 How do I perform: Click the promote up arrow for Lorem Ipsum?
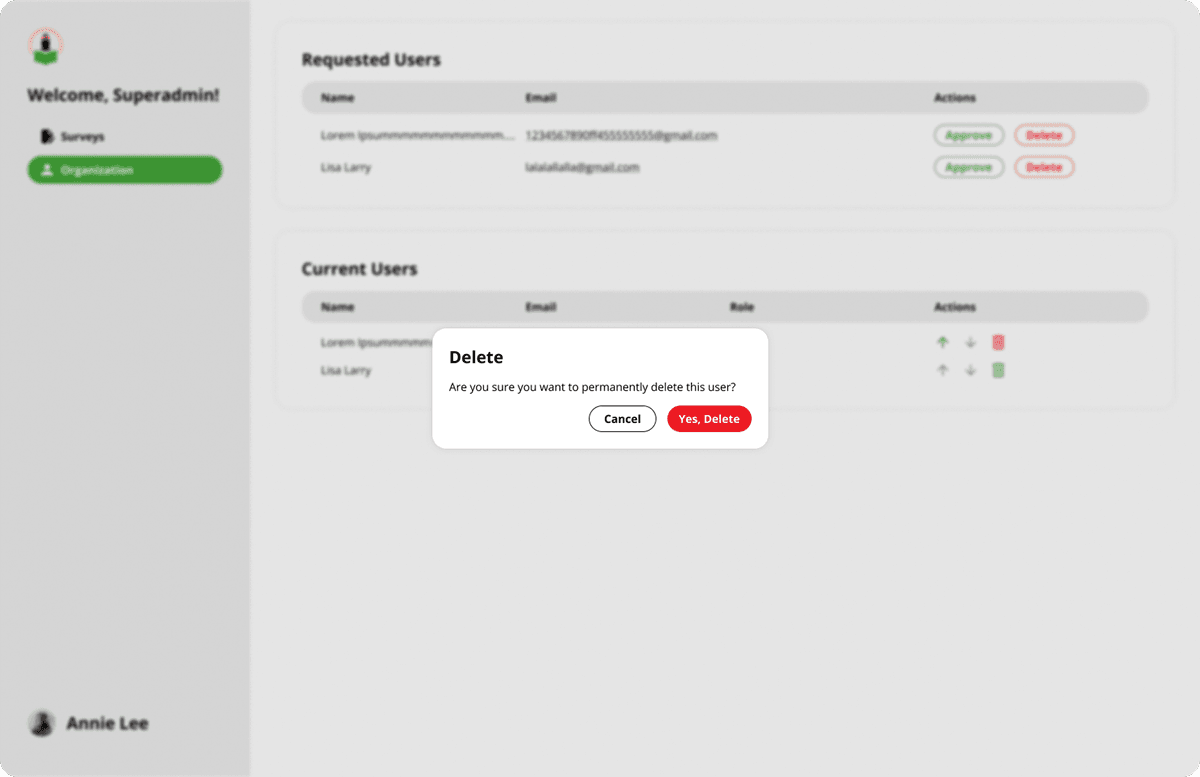942,342
